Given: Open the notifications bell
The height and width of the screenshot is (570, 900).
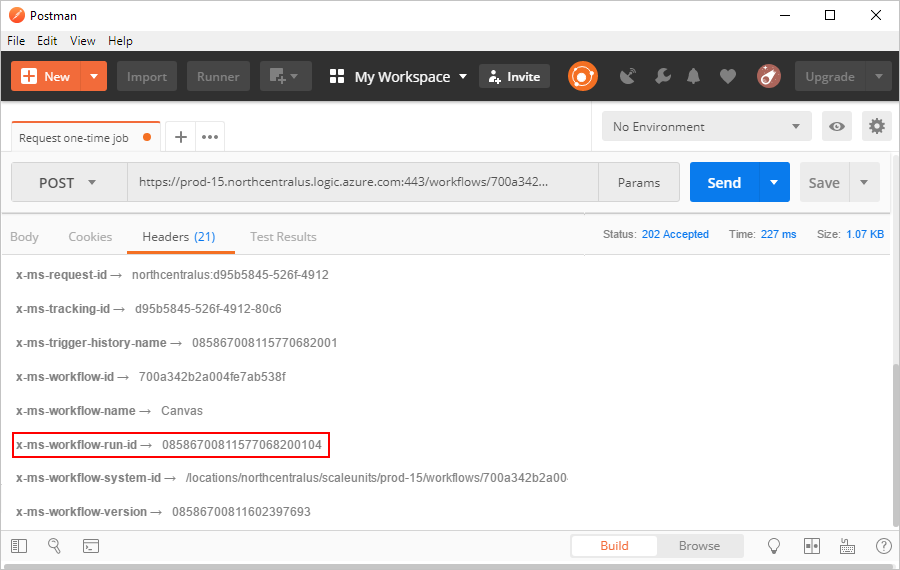Looking at the screenshot, I should coord(693,76).
